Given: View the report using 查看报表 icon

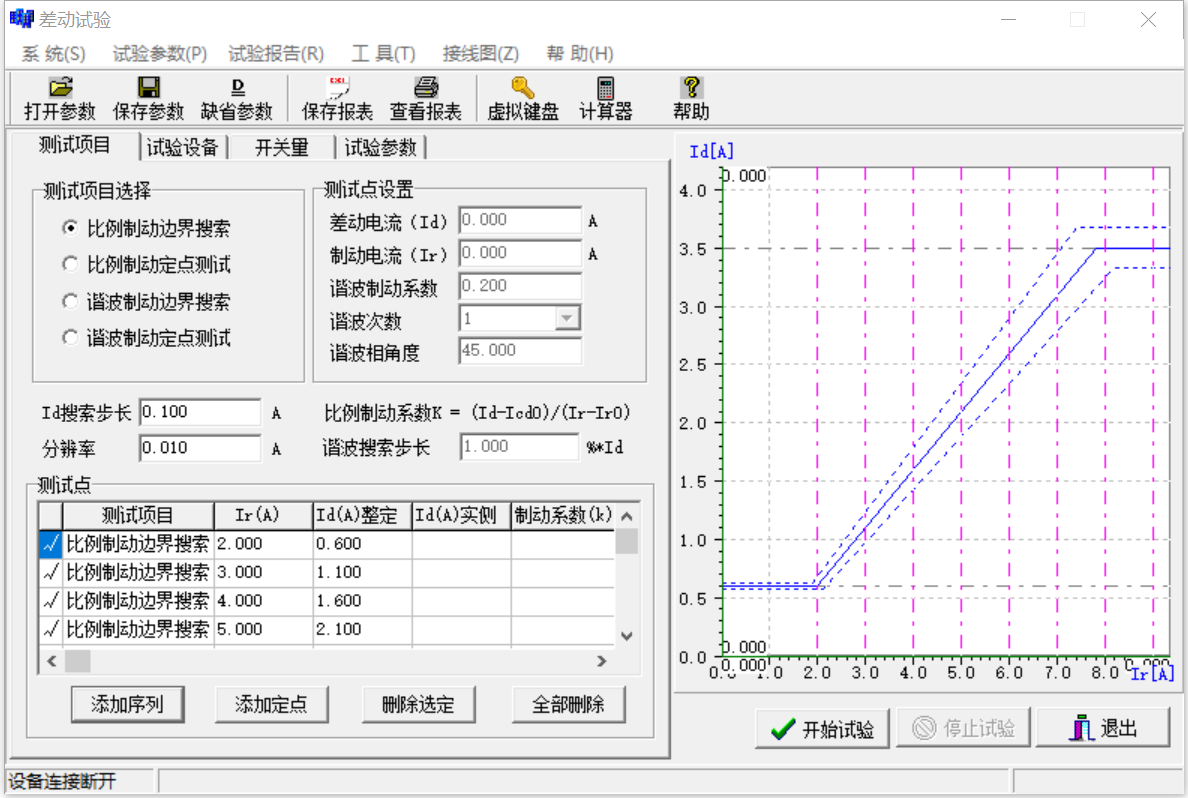Looking at the screenshot, I should coord(424,98).
